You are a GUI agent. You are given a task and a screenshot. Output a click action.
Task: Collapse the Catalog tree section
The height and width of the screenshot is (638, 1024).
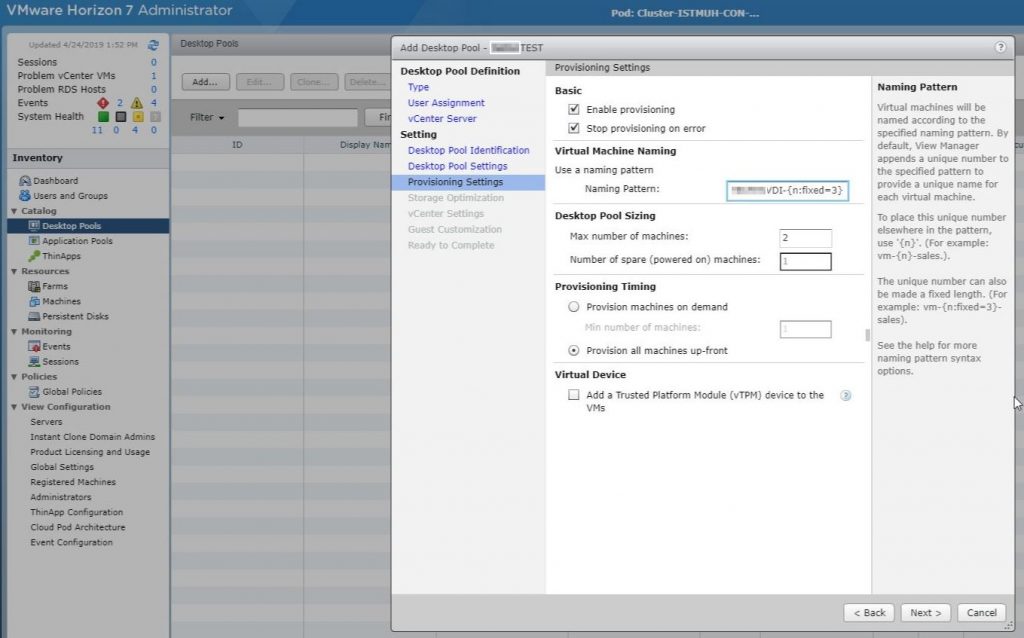click(14, 212)
